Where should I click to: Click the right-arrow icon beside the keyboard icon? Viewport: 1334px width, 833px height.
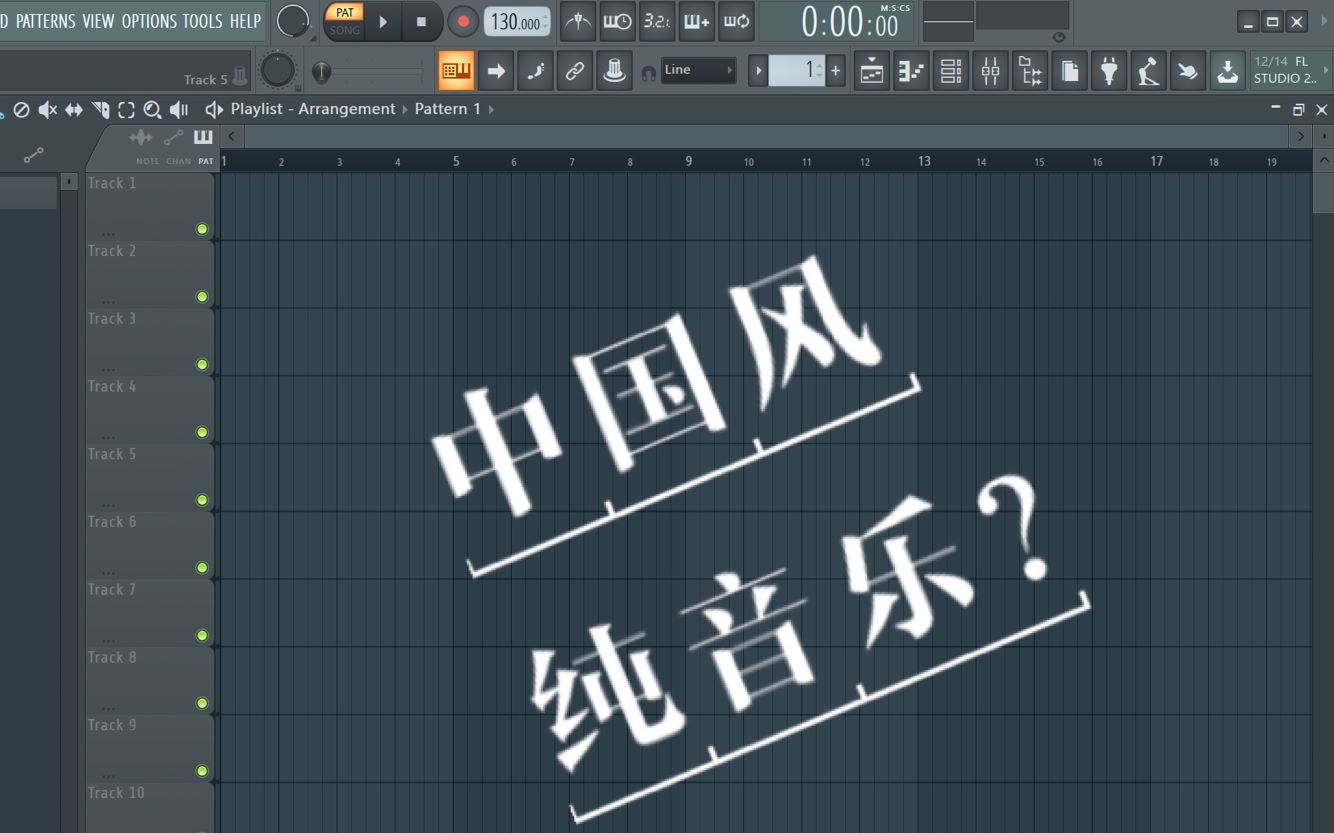pyautogui.click(x=496, y=71)
